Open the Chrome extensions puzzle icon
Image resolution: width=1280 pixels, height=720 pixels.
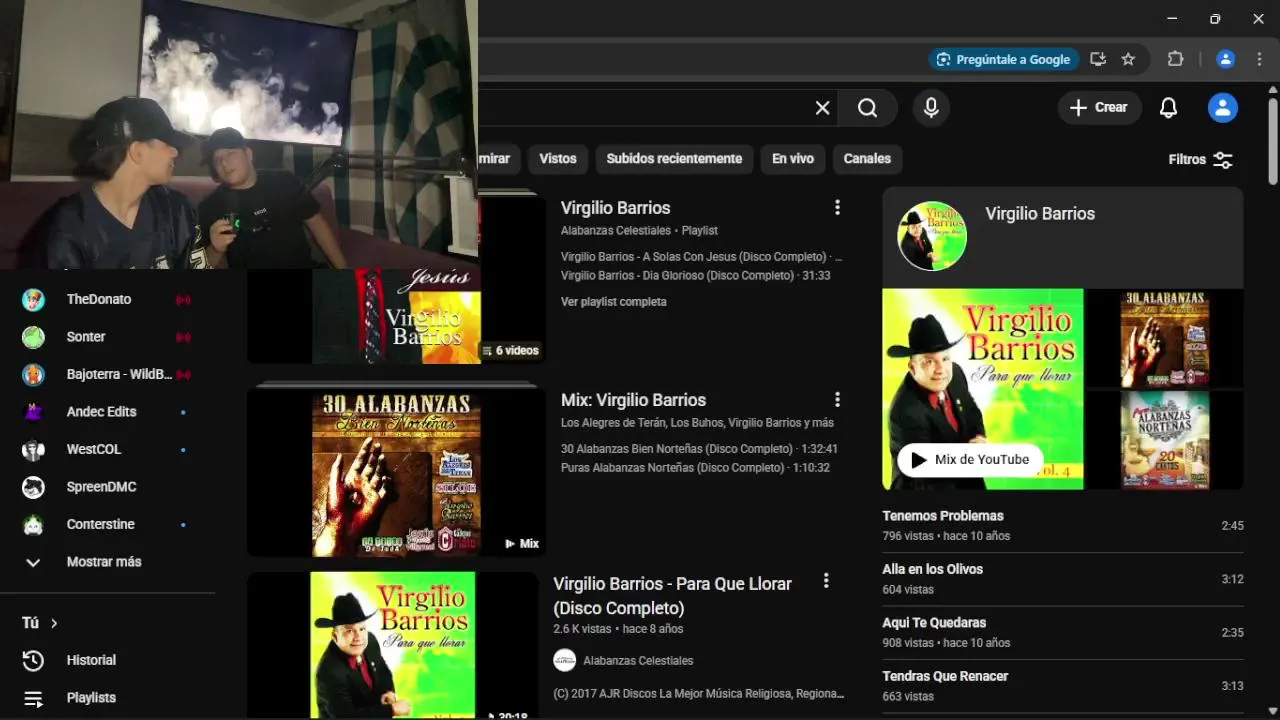click(x=1176, y=59)
